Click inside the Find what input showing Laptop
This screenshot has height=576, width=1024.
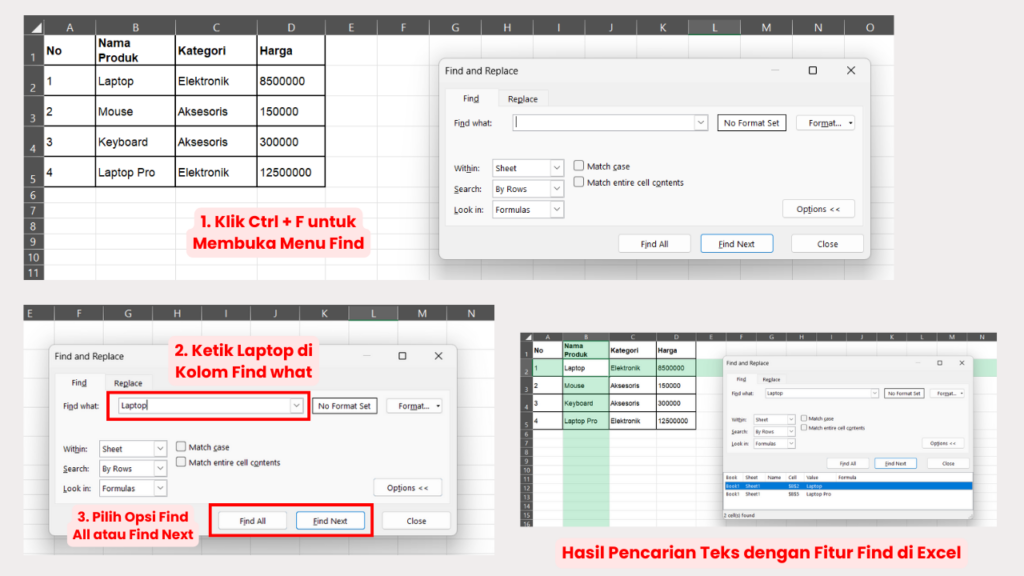pyautogui.click(x=200, y=406)
